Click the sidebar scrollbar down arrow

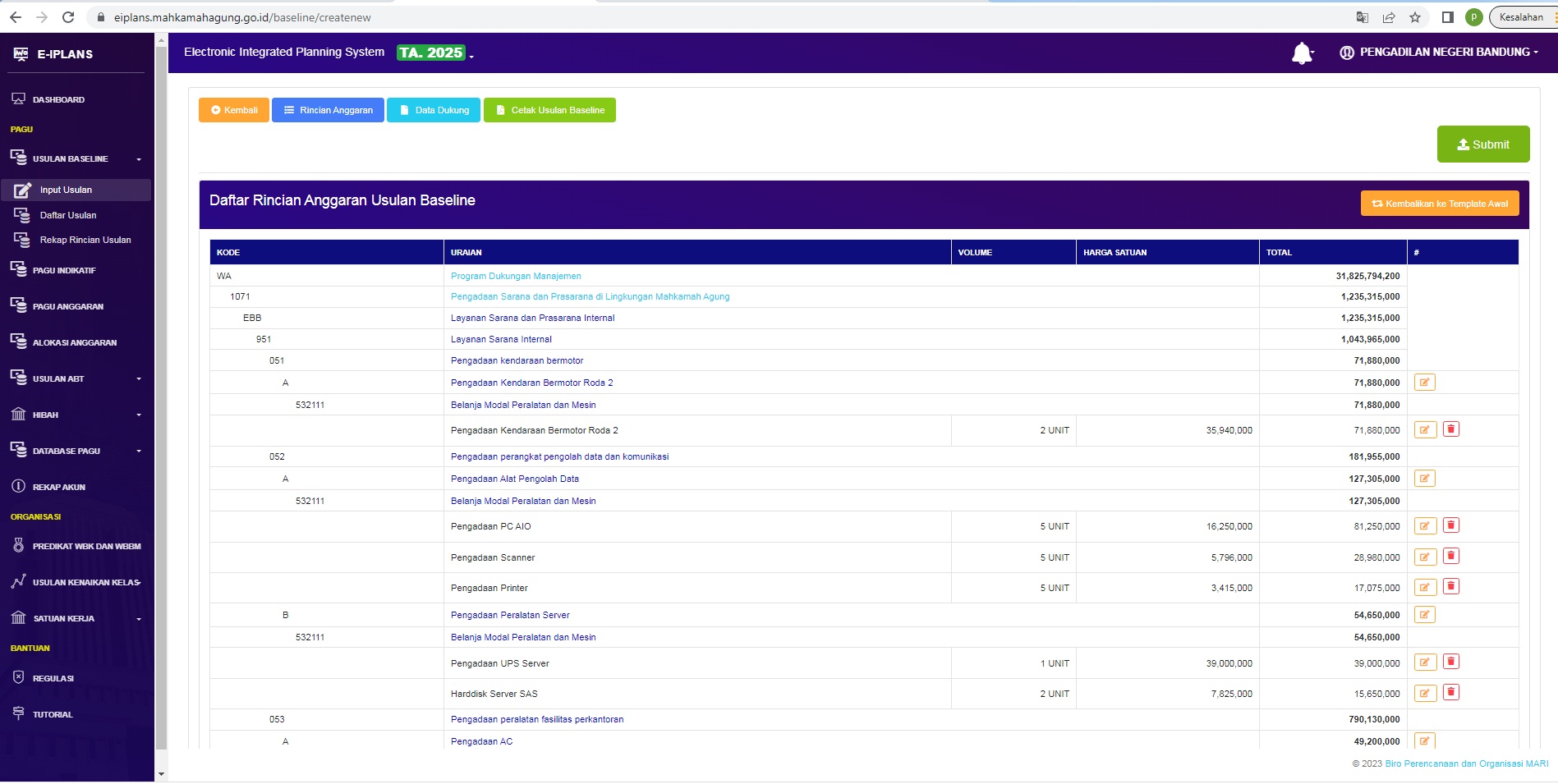tap(161, 773)
